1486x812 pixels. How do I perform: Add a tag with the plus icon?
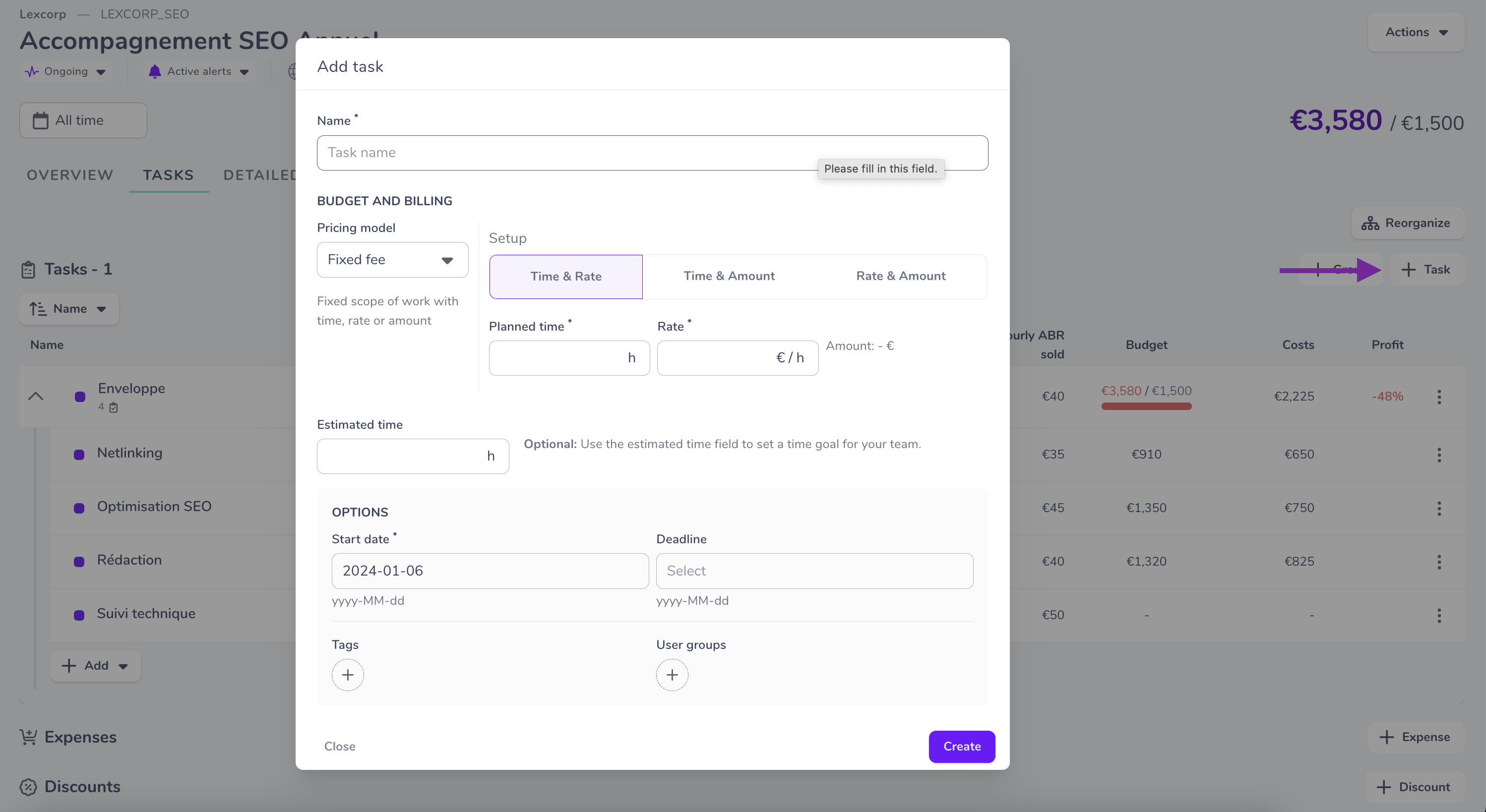(x=347, y=675)
